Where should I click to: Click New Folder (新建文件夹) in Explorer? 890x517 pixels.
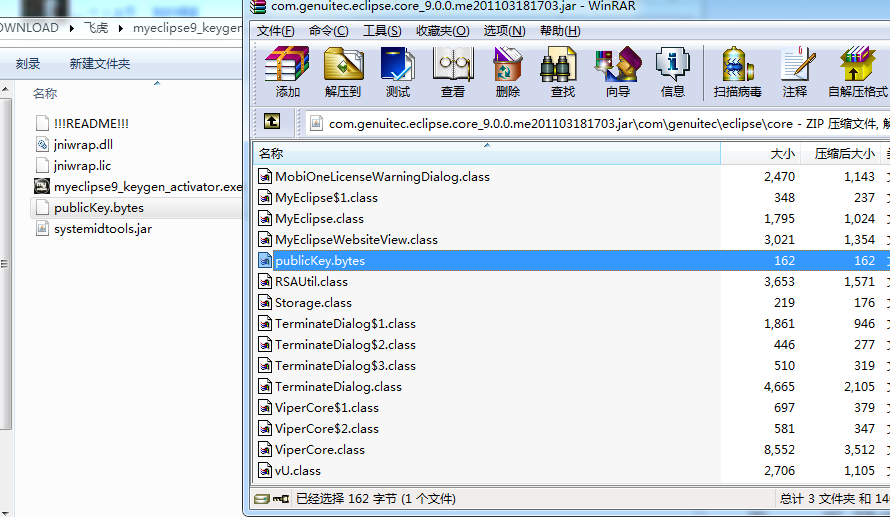100,64
